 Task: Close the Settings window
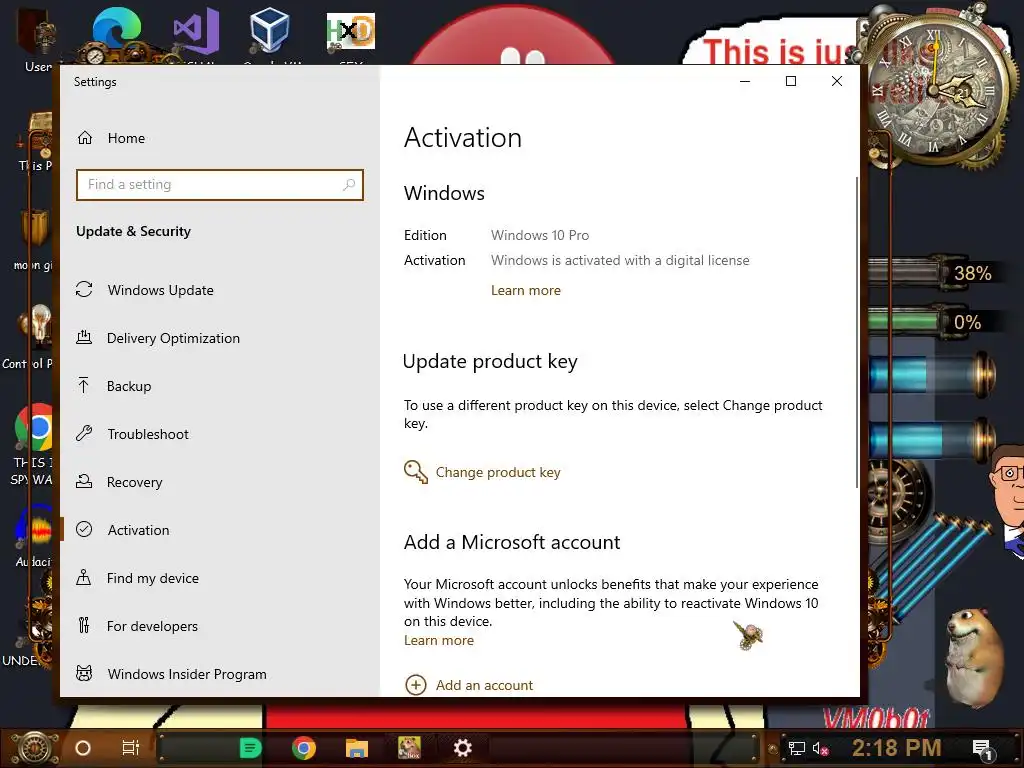pyautogui.click(x=837, y=81)
